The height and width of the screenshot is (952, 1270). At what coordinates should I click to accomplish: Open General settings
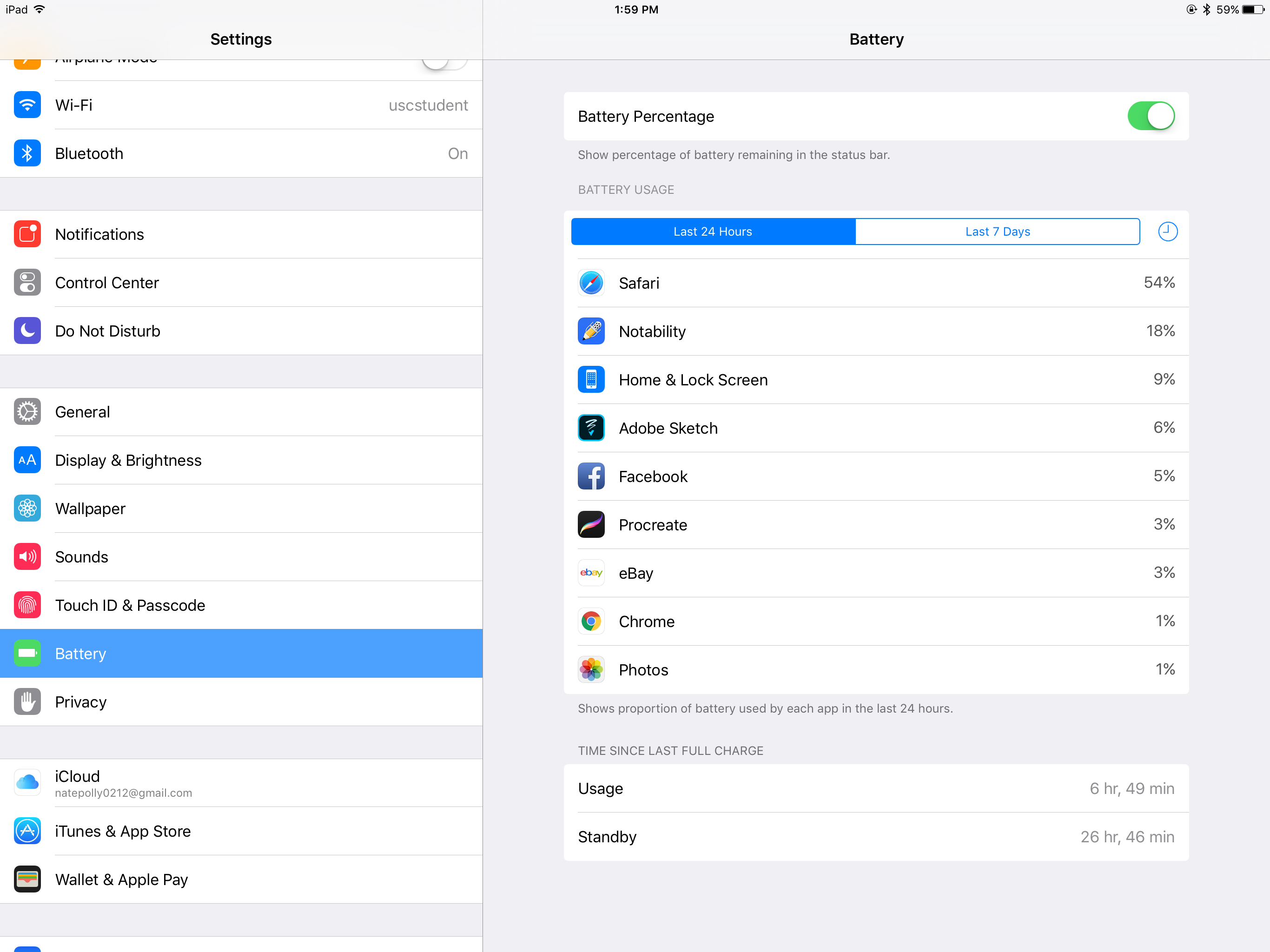pos(241,412)
